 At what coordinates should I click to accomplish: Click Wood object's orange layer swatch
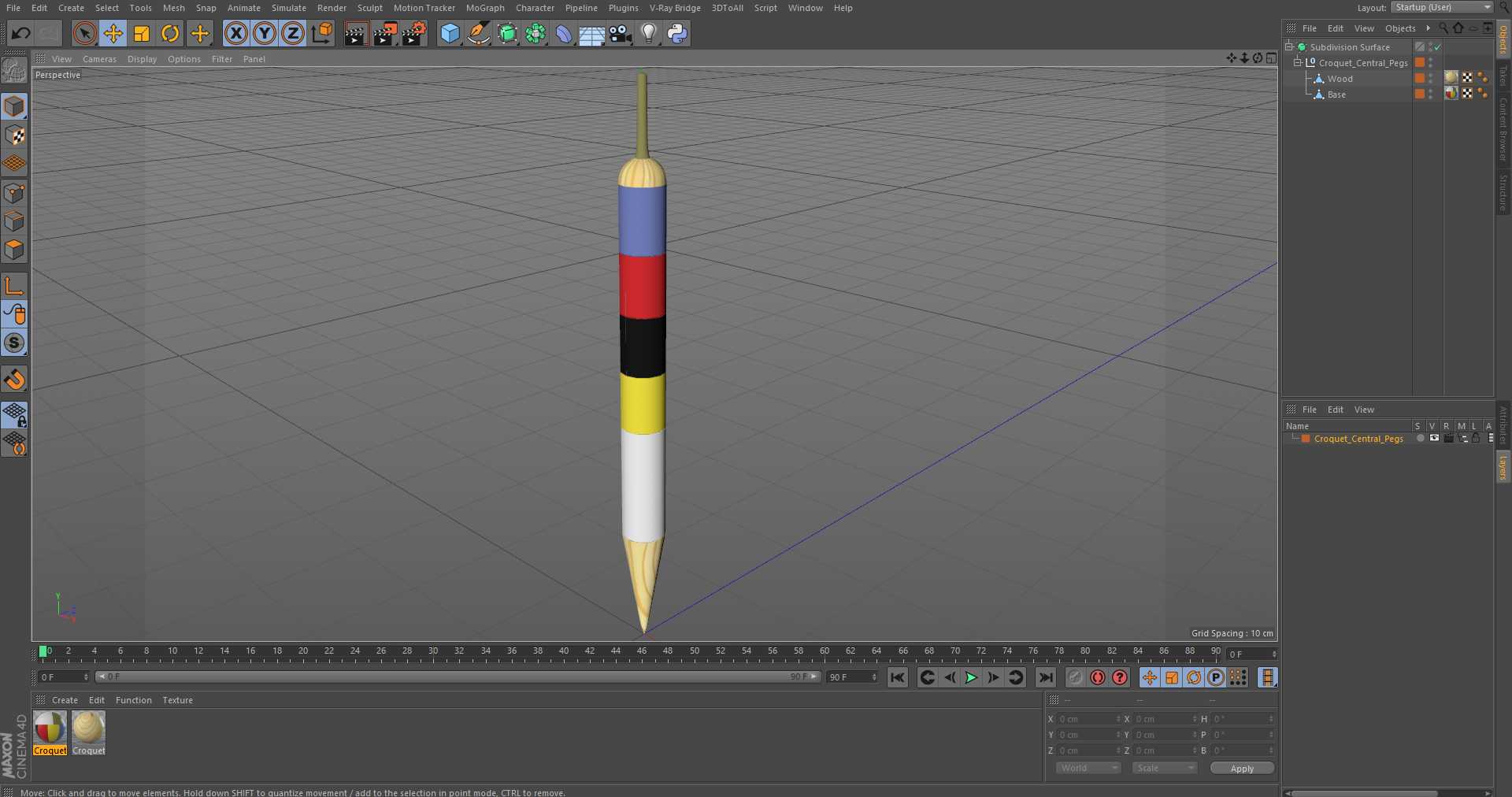tap(1419, 78)
